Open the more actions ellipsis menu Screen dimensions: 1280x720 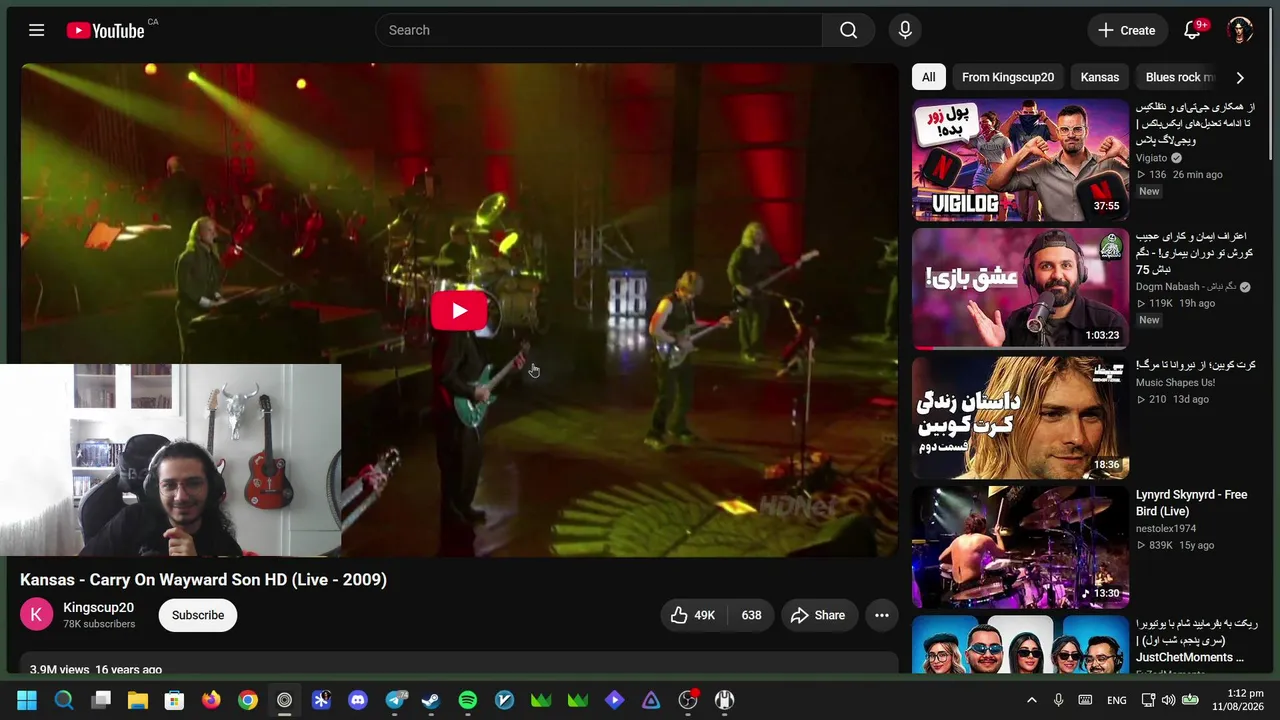[881, 615]
